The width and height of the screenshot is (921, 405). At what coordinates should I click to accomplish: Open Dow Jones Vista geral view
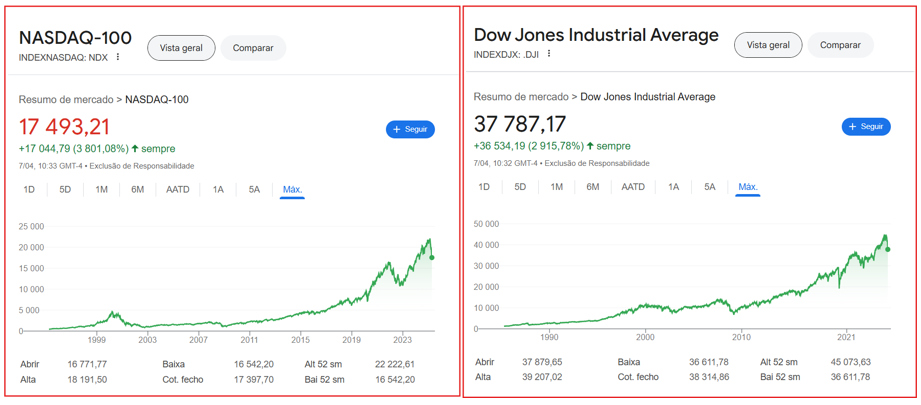768,45
